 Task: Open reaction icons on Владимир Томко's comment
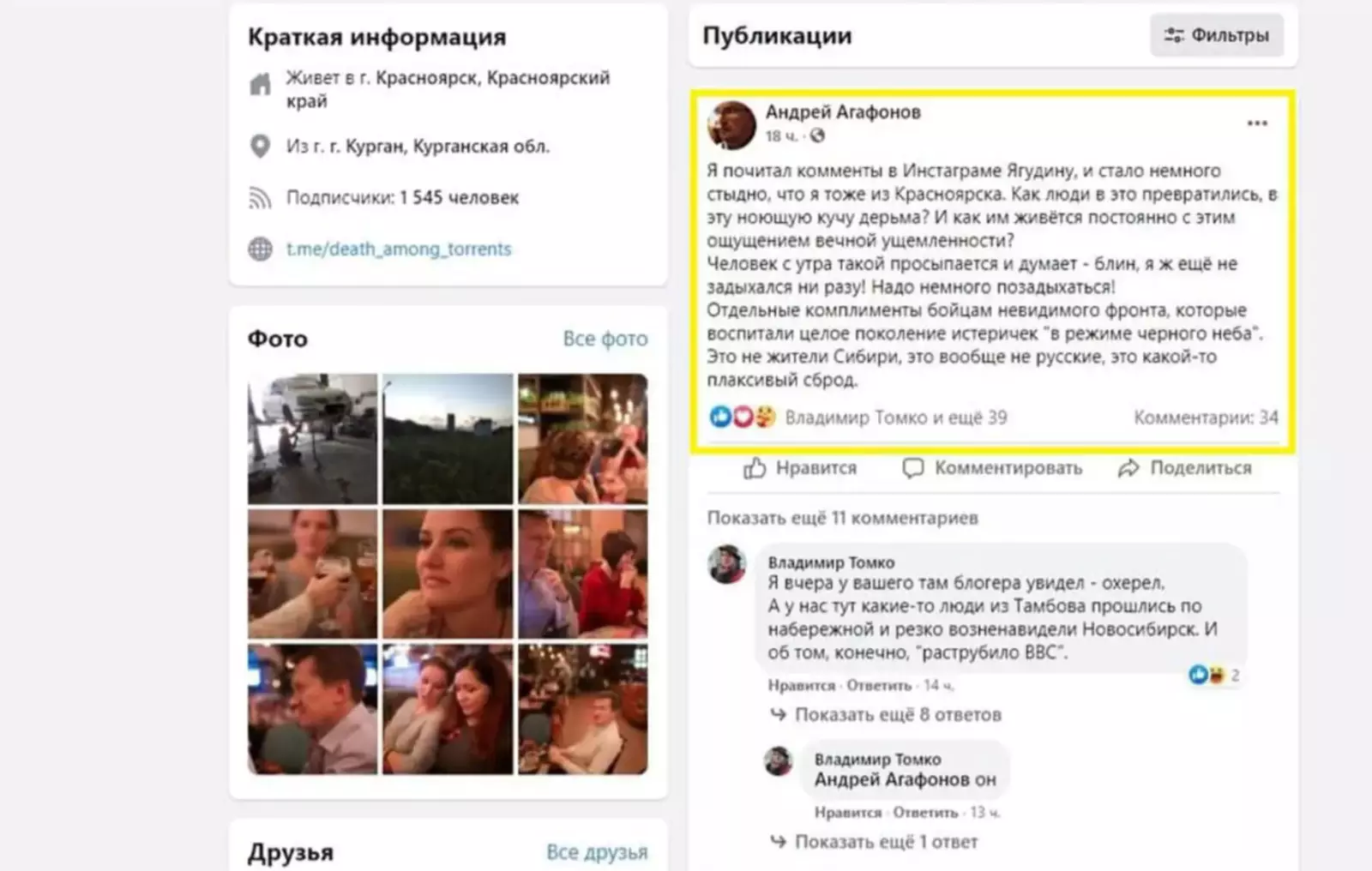1207,675
